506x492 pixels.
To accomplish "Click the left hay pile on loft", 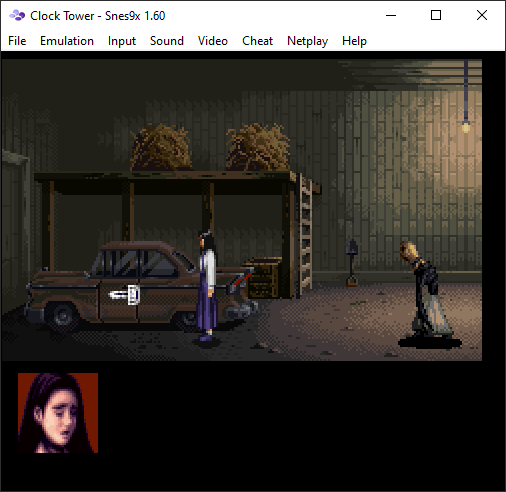I will click(161, 148).
